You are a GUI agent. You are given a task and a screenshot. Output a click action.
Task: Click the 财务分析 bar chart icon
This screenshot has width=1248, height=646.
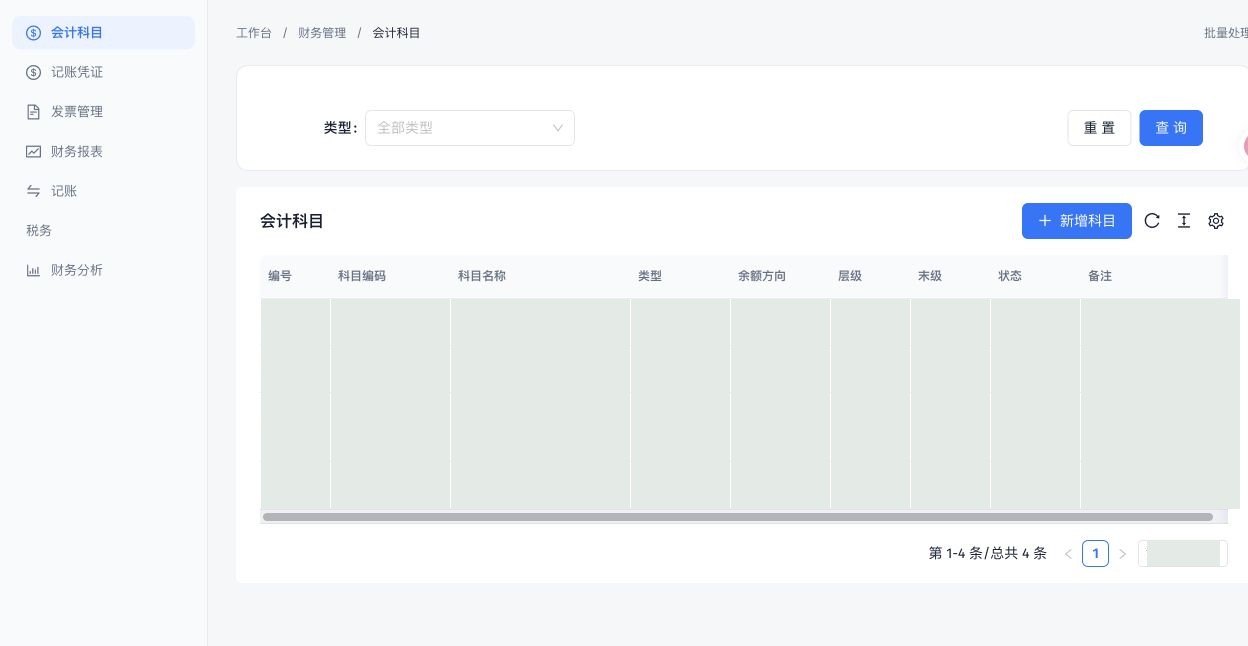click(33, 270)
